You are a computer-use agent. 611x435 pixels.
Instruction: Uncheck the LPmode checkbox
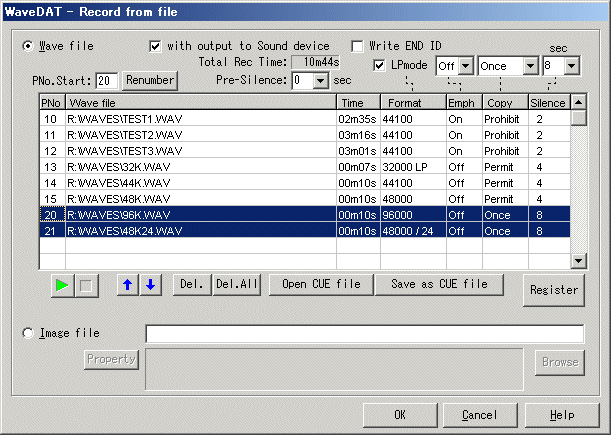click(380, 66)
